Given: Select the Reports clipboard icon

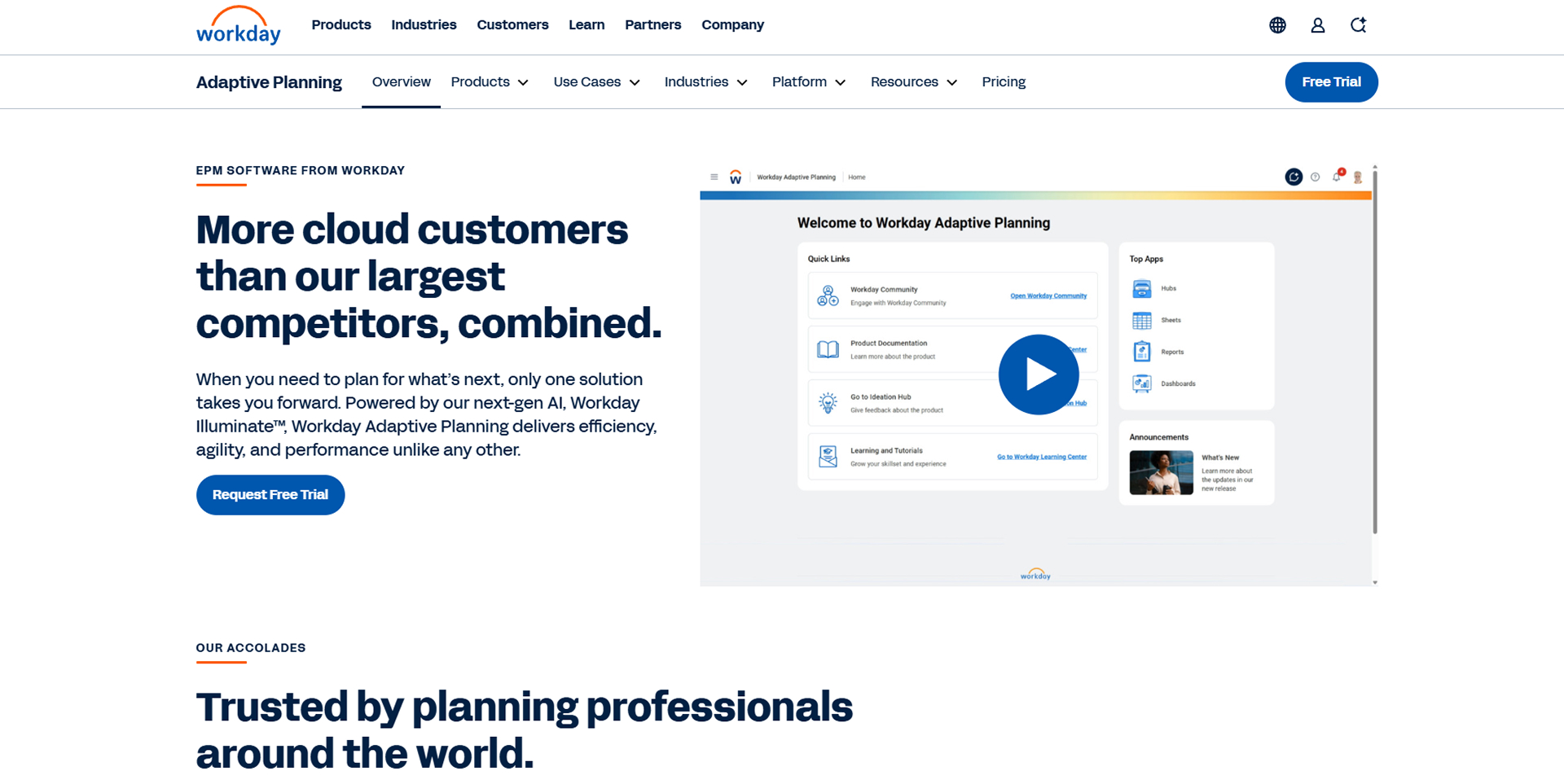Looking at the screenshot, I should point(1142,352).
